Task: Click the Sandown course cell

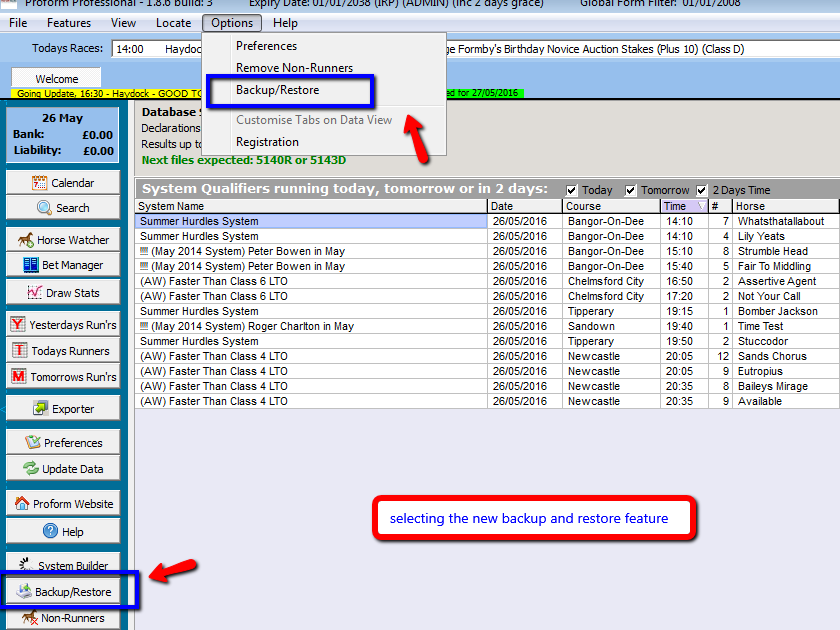Action: pos(611,326)
